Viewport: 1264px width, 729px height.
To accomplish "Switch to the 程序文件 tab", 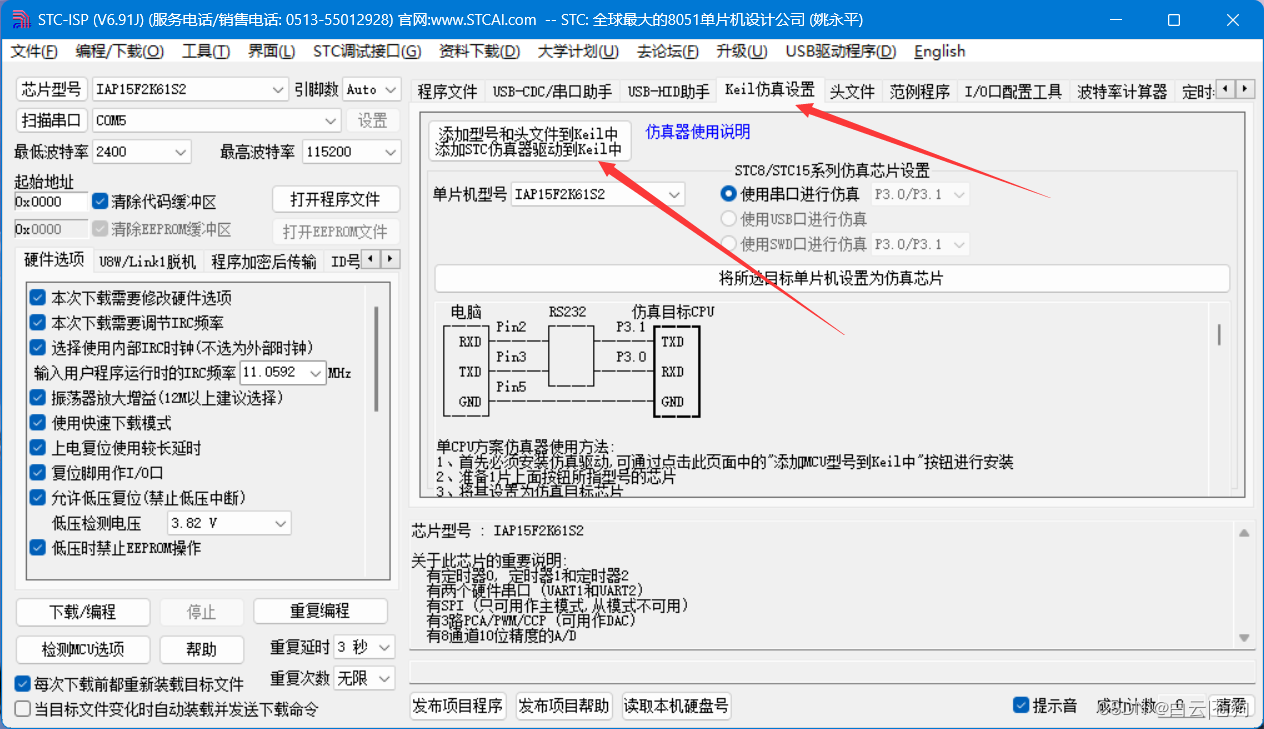I will 447,91.
